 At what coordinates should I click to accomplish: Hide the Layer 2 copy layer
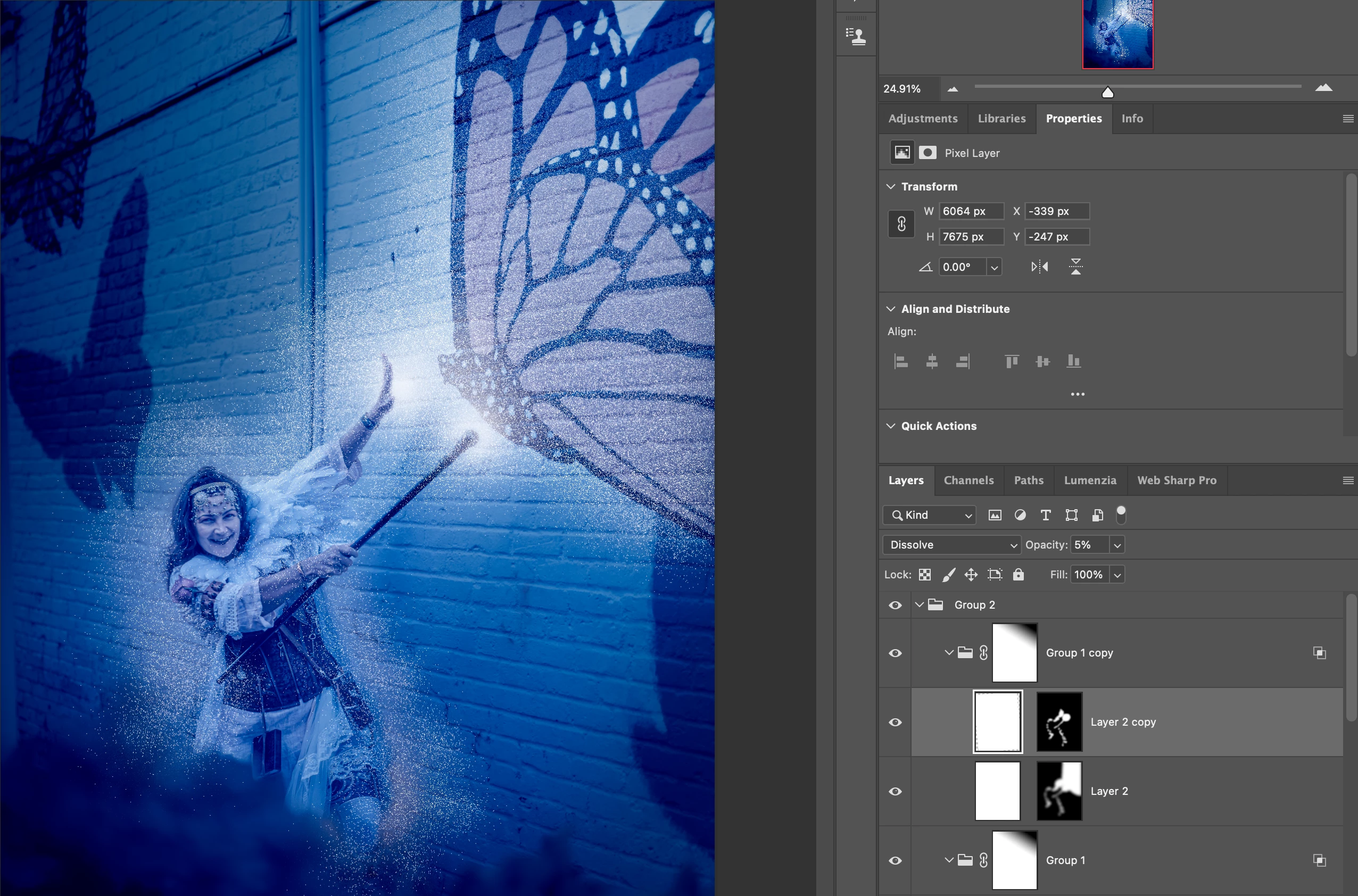coord(895,723)
